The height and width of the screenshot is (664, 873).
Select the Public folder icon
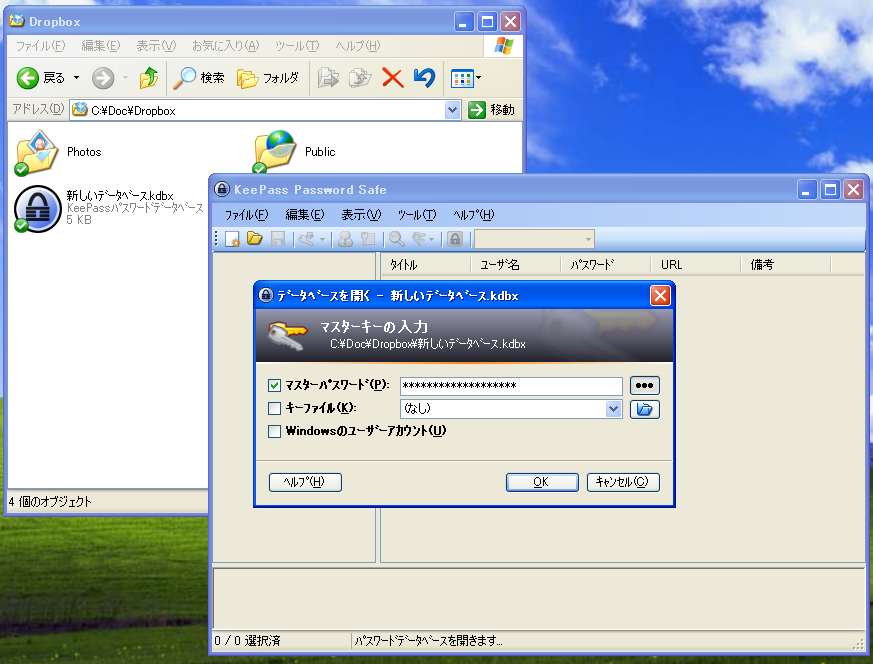click(x=275, y=152)
